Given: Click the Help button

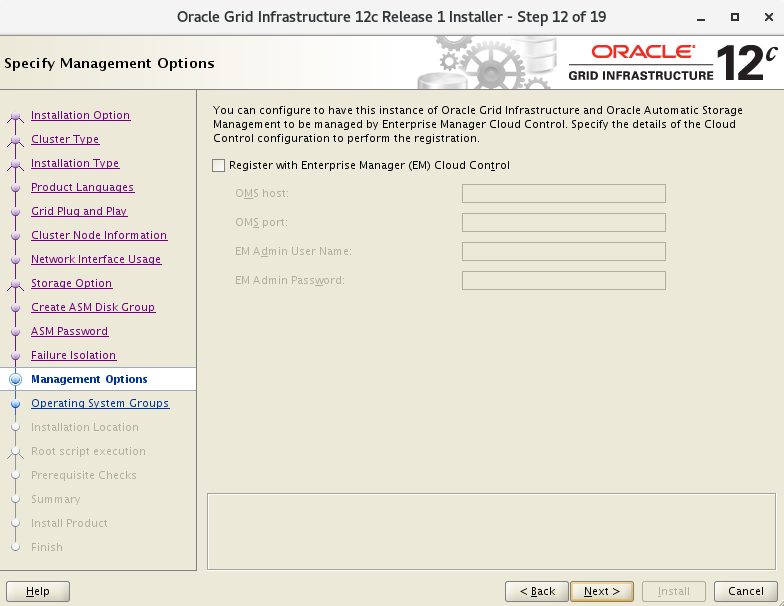Looking at the screenshot, I should (38, 592).
